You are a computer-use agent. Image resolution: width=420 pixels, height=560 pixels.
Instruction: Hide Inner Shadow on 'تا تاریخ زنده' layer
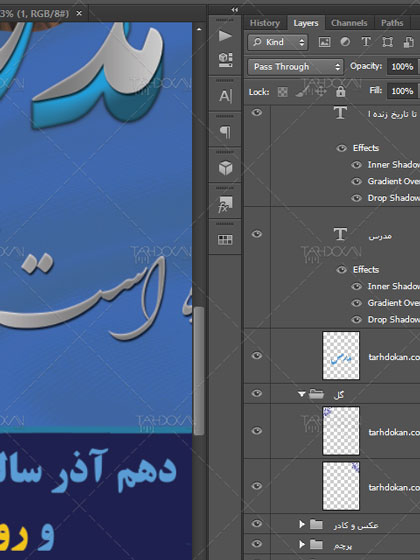[356, 165]
